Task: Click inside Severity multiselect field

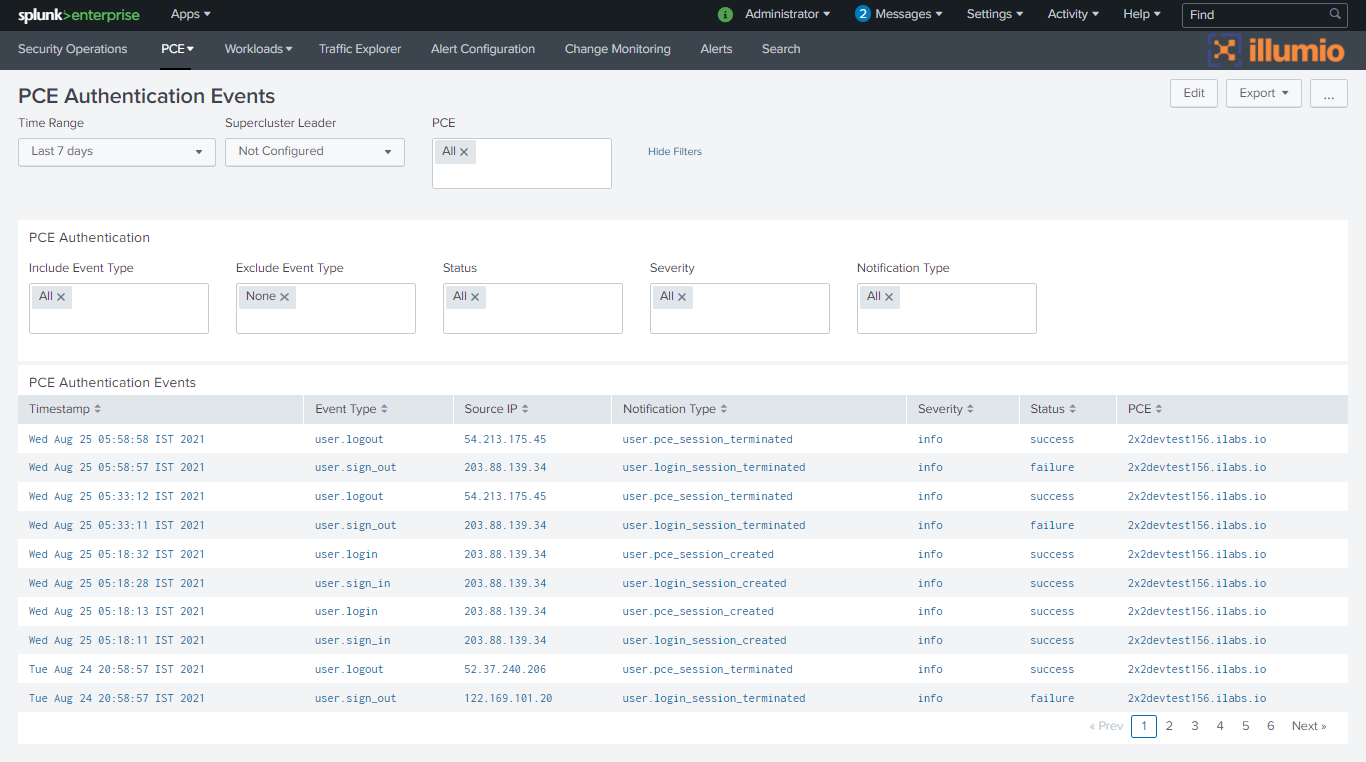Action: coord(740,308)
